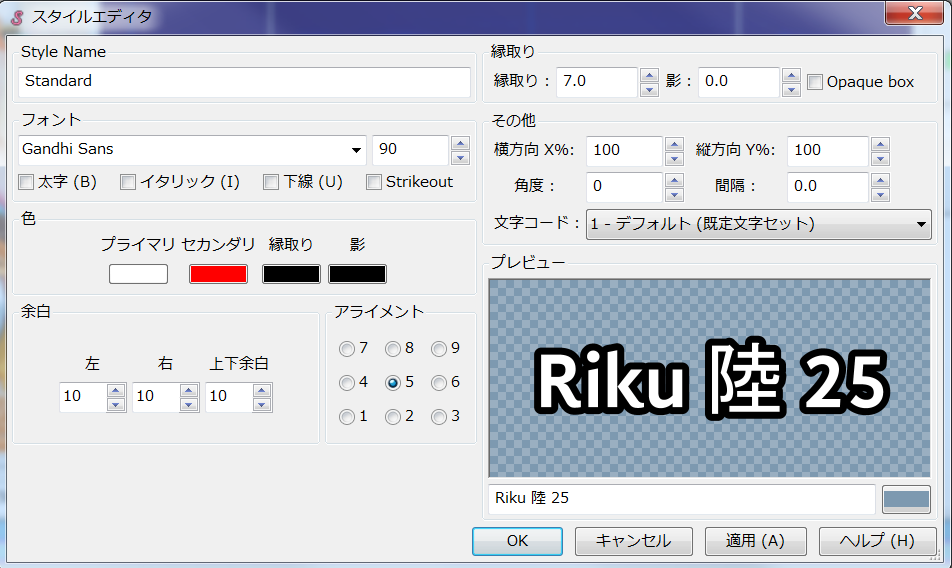Click the font size field showing 90
Screen dimensions: 952x568
pos(411,150)
